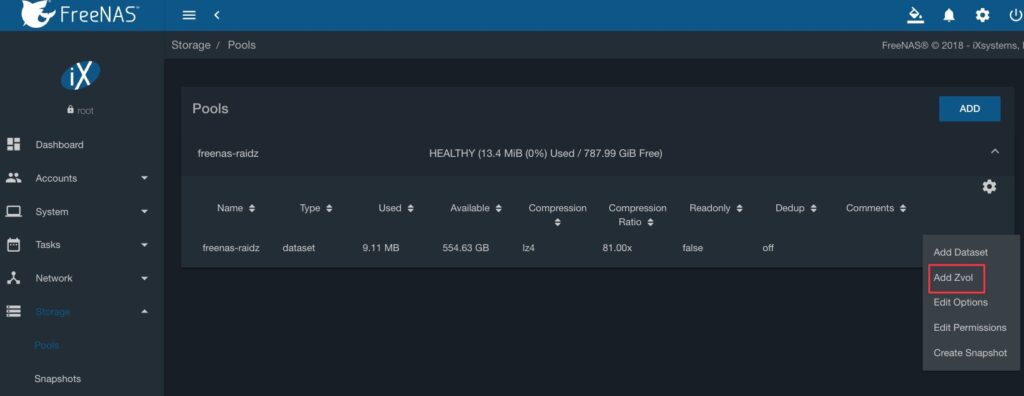This screenshot has width=1024, height=396.
Task: Open Pools under Storage
Action: pos(46,345)
